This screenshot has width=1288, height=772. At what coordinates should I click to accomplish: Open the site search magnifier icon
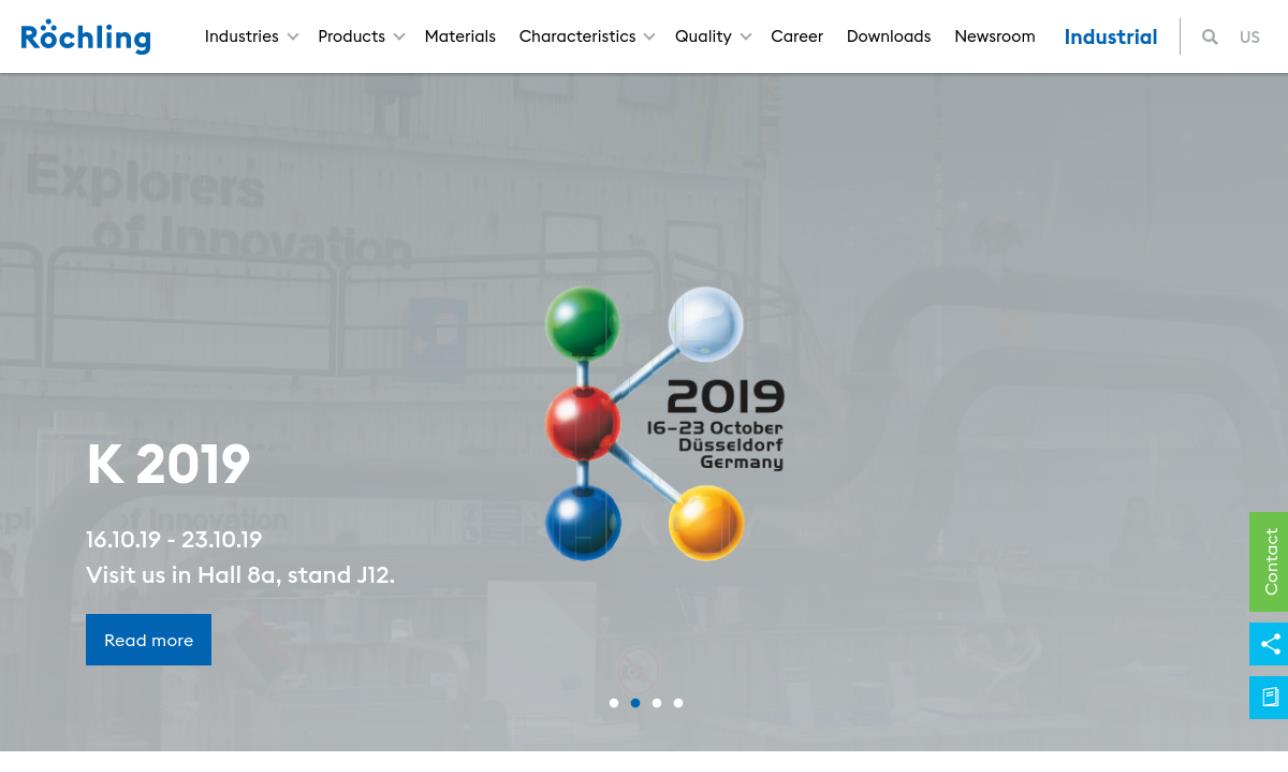[x=1209, y=36]
